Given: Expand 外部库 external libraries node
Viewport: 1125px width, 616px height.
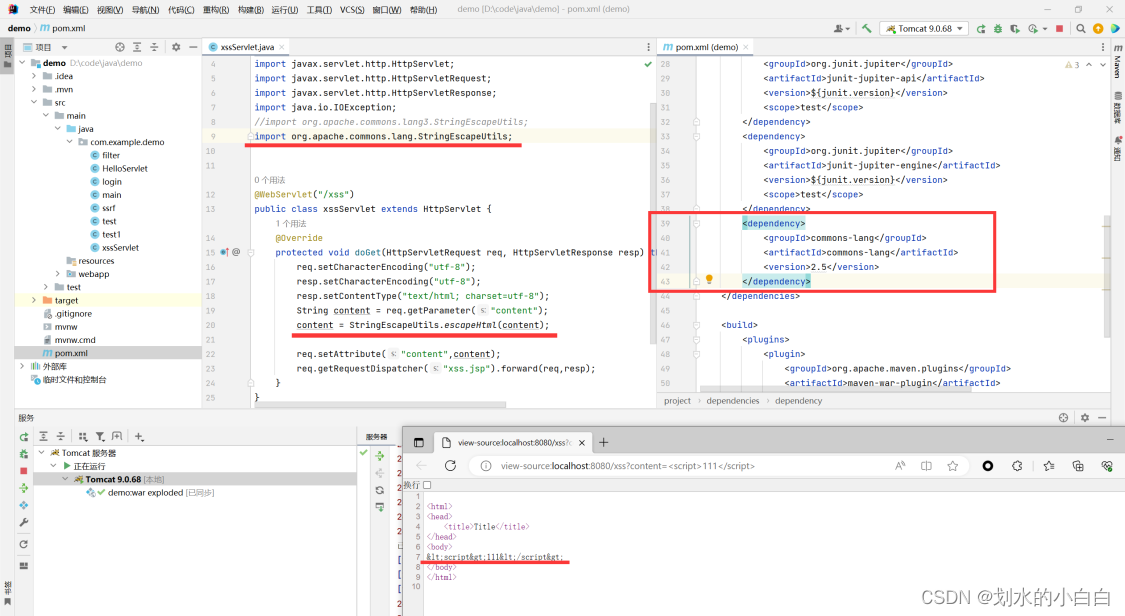Looking at the screenshot, I should [22, 366].
